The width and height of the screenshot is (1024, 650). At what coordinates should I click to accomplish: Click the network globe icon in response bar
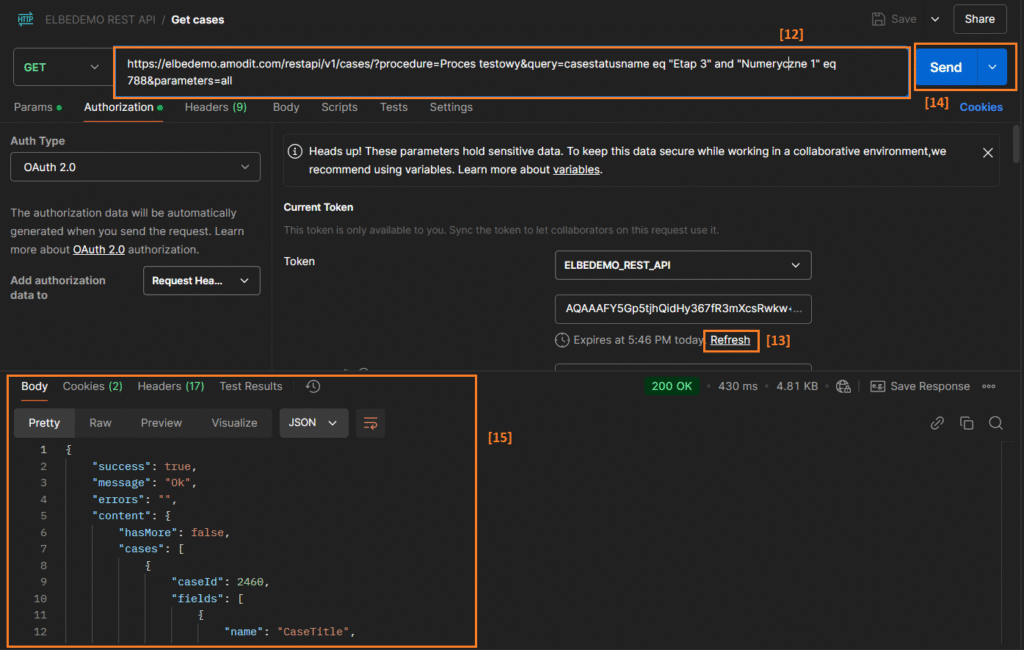click(843, 387)
